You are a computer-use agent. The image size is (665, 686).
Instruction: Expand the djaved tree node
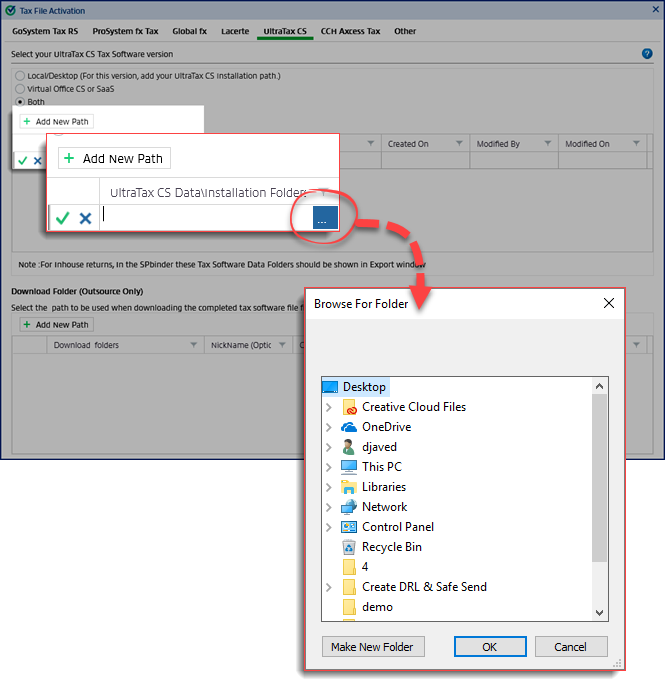click(329, 447)
